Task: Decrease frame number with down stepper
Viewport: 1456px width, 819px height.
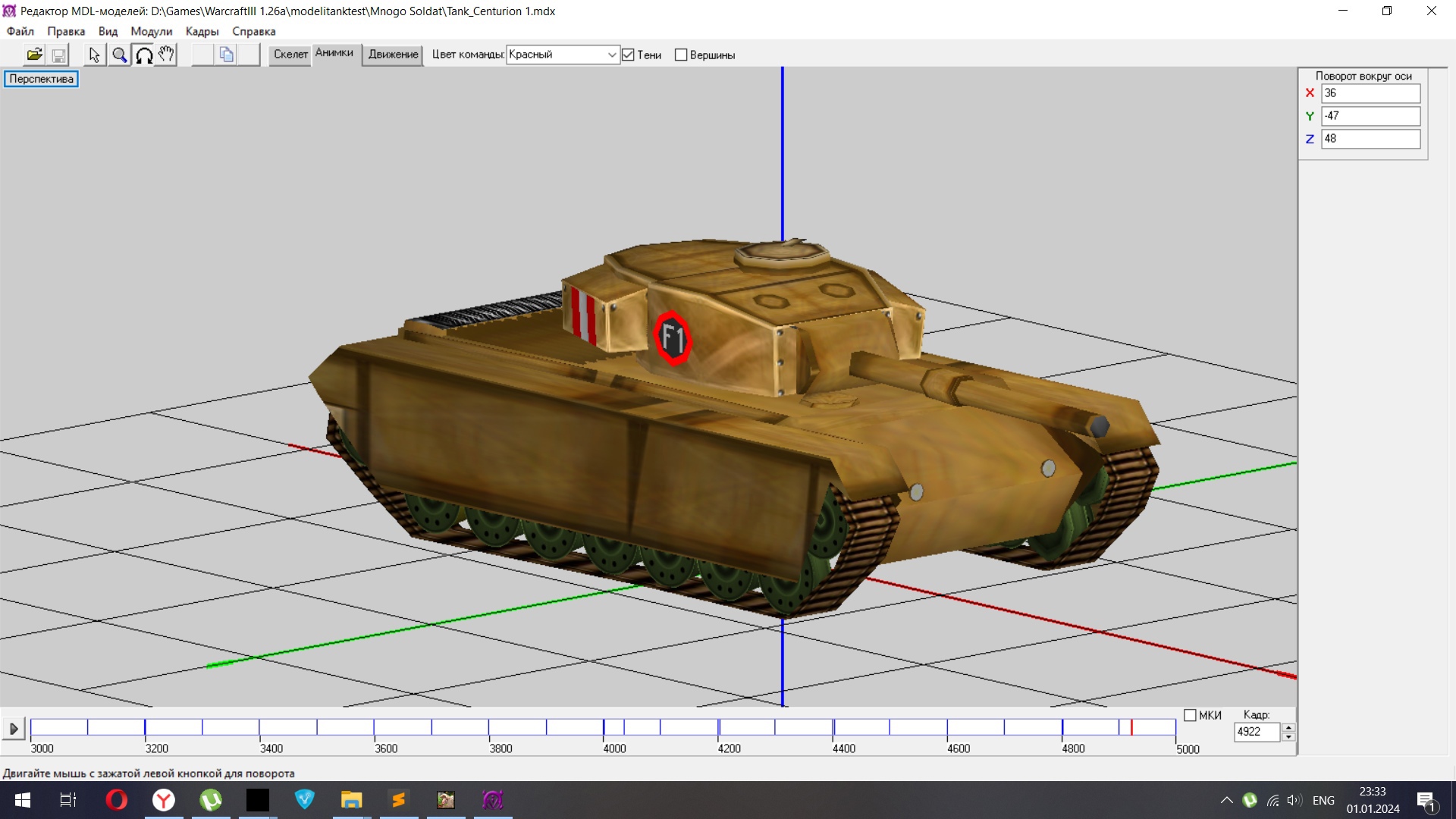Action: point(1288,736)
